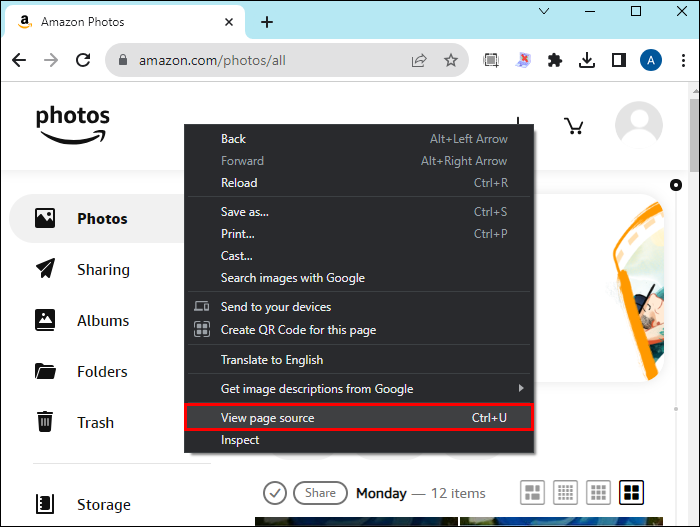Click the extension icon with red X
This screenshot has height=527, width=700.
click(523, 60)
